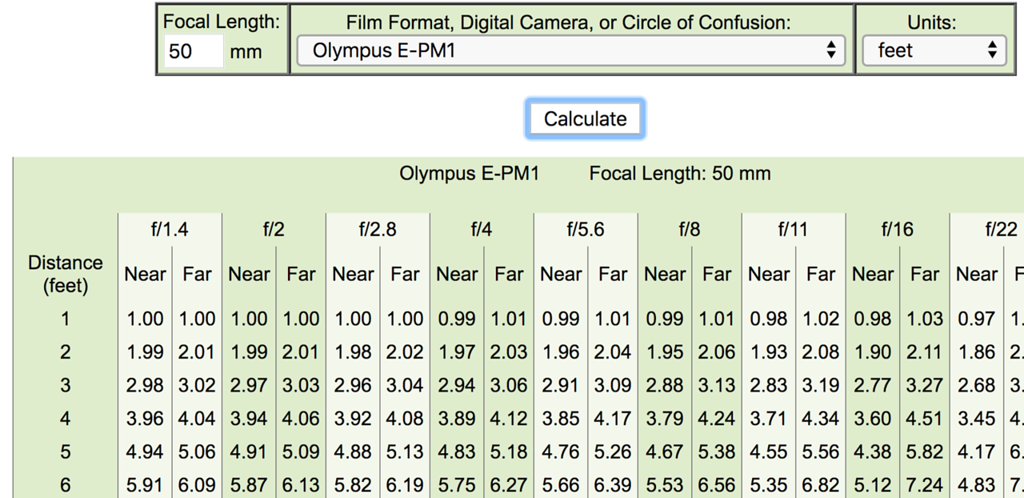Open the Olympus E-PM1 camera format dropdown
The image size is (1024, 498).
[571, 50]
